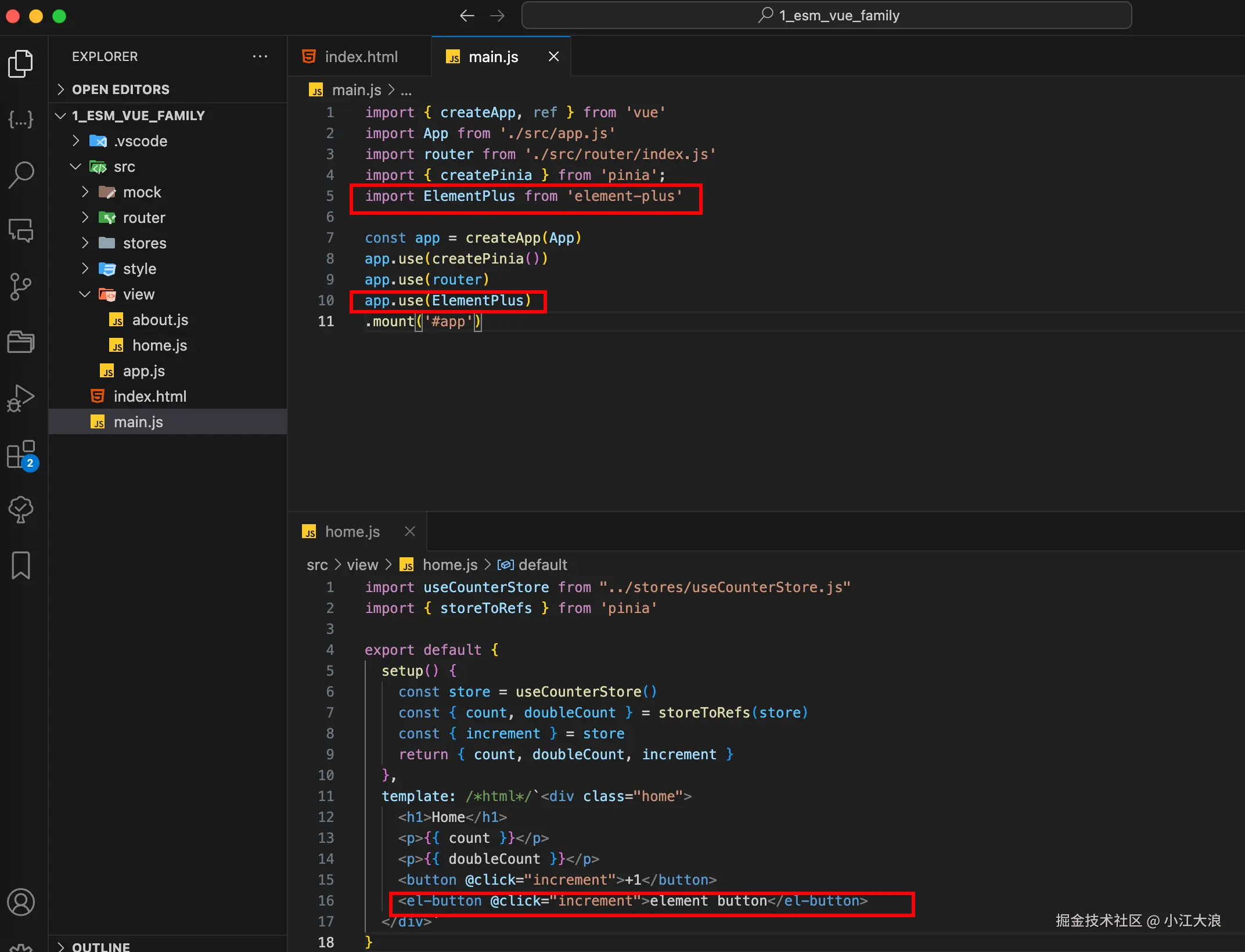
Task: Open the Explorer view in activity bar
Action: point(21,63)
